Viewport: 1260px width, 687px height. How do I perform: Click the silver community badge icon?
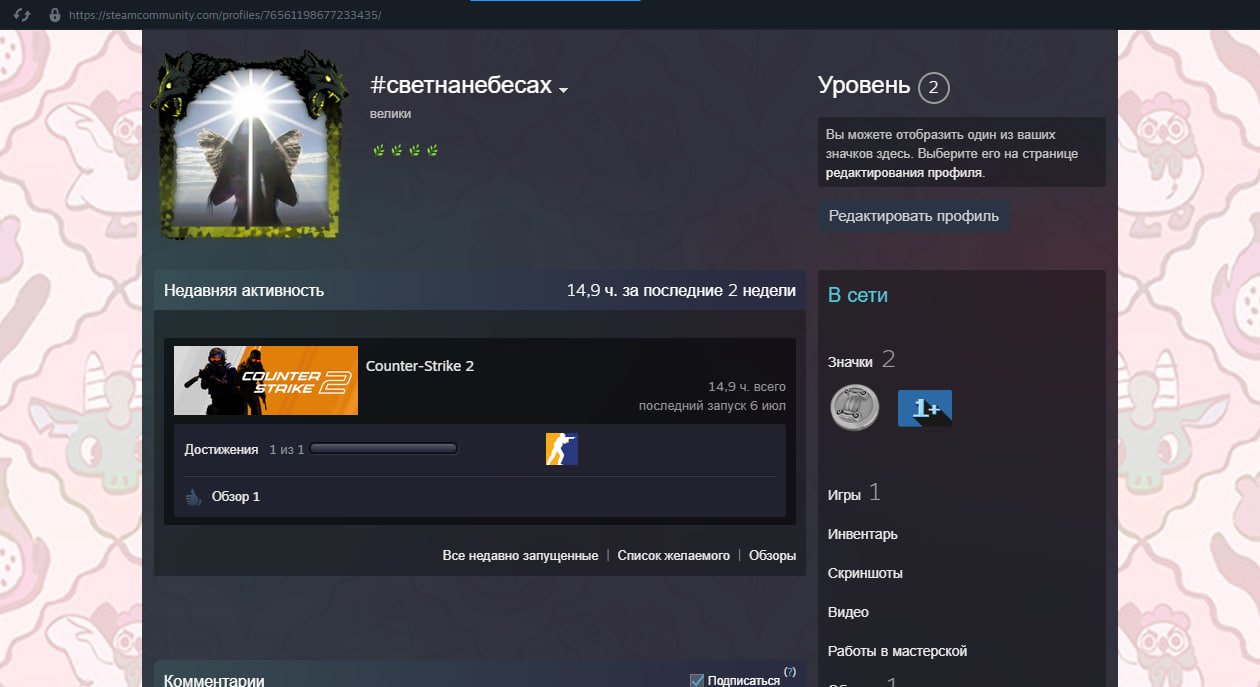855,408
